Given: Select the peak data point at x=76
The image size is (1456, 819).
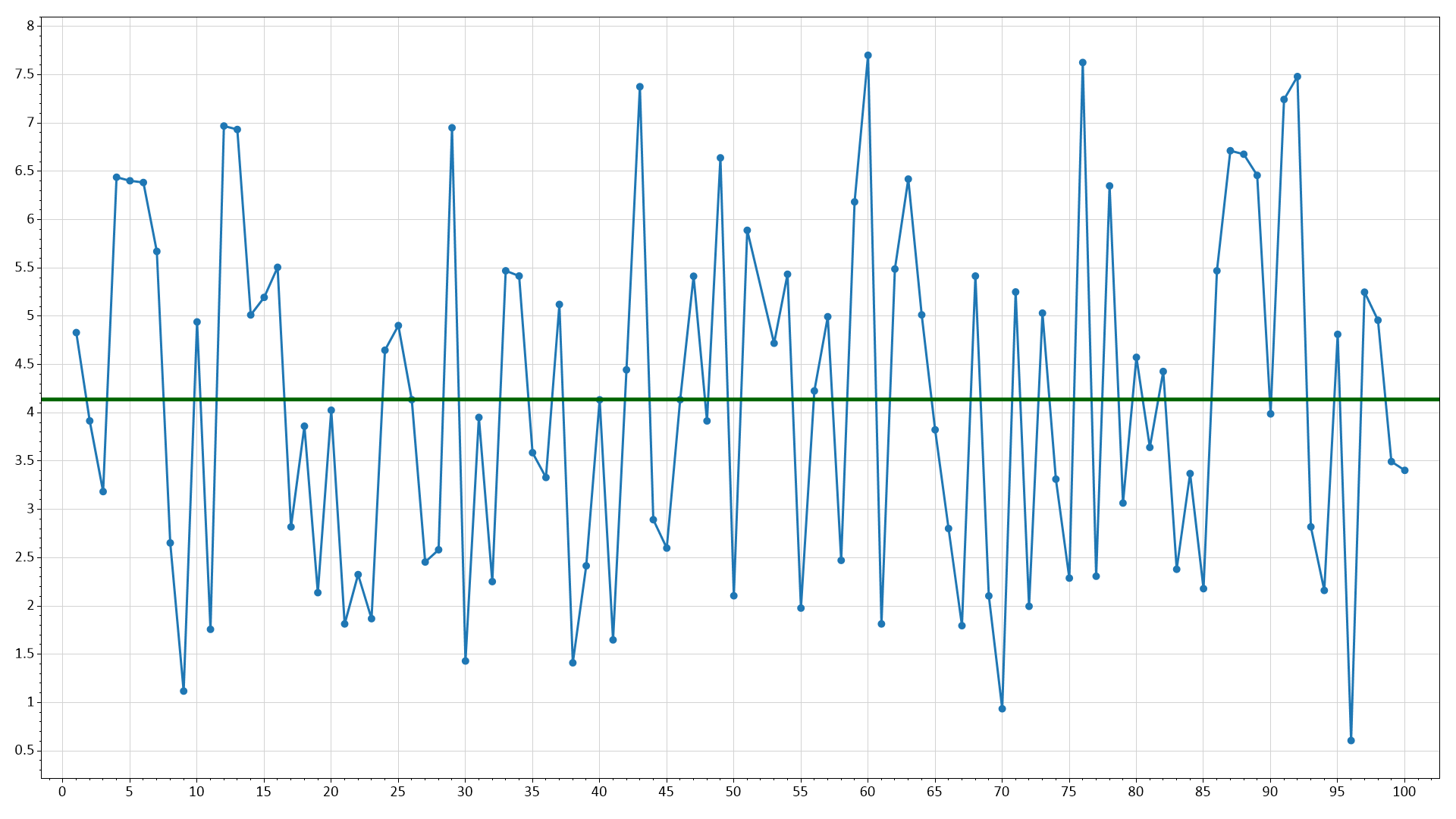Looking at the screenshot, I should click(1082, 63).
